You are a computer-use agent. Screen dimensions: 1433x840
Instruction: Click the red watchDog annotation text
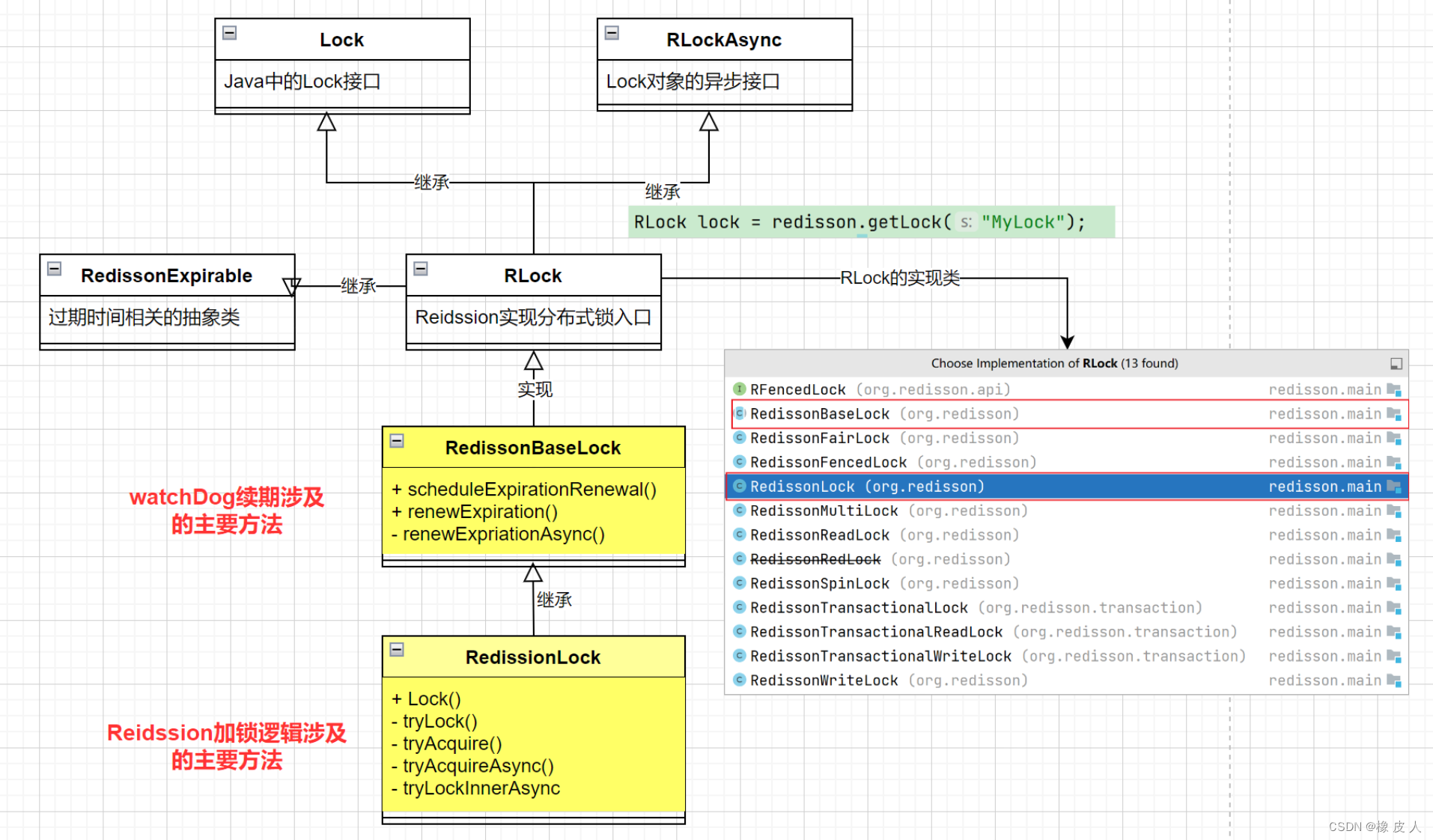coord(227,511)
